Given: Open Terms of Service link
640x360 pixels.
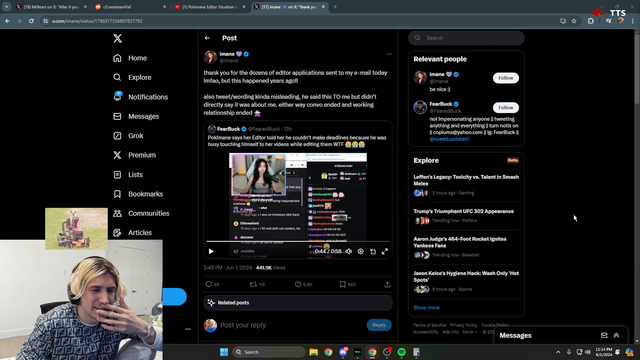Looking at the screenshot, I should pyautogui.click(x=429, y=325).
